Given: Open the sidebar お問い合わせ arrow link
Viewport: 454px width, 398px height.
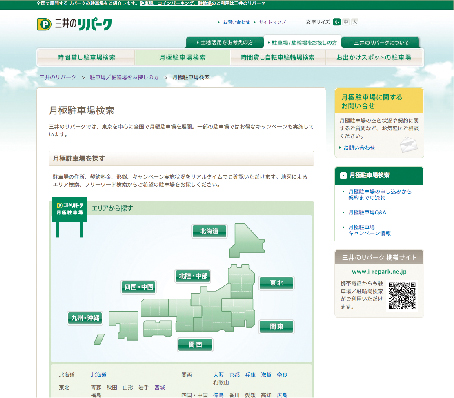Looking at the screenshot, I should (x=359, y=147).
